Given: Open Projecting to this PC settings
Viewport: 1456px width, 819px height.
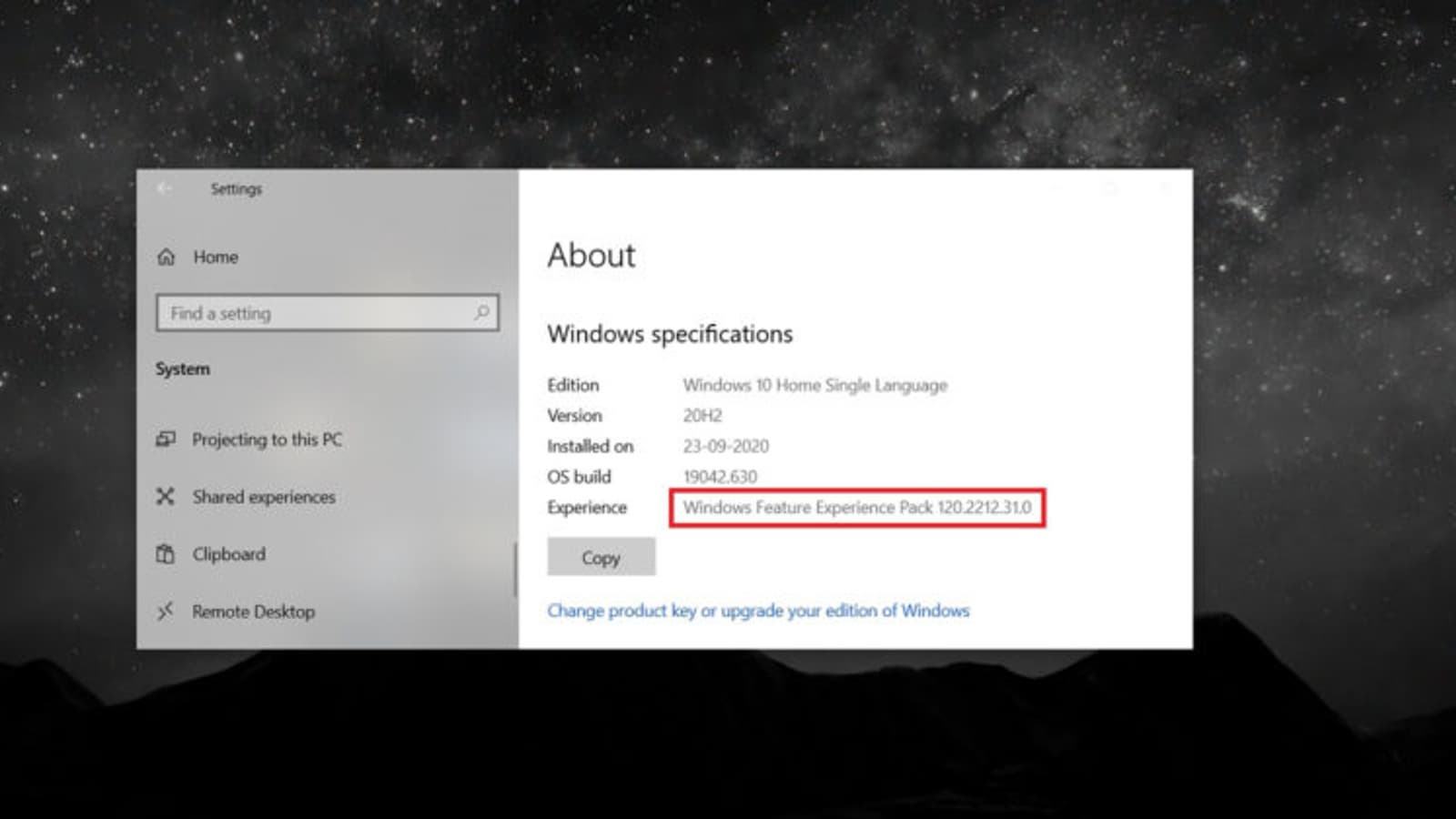Looking at the screenshot, I should tap(267, 440).
